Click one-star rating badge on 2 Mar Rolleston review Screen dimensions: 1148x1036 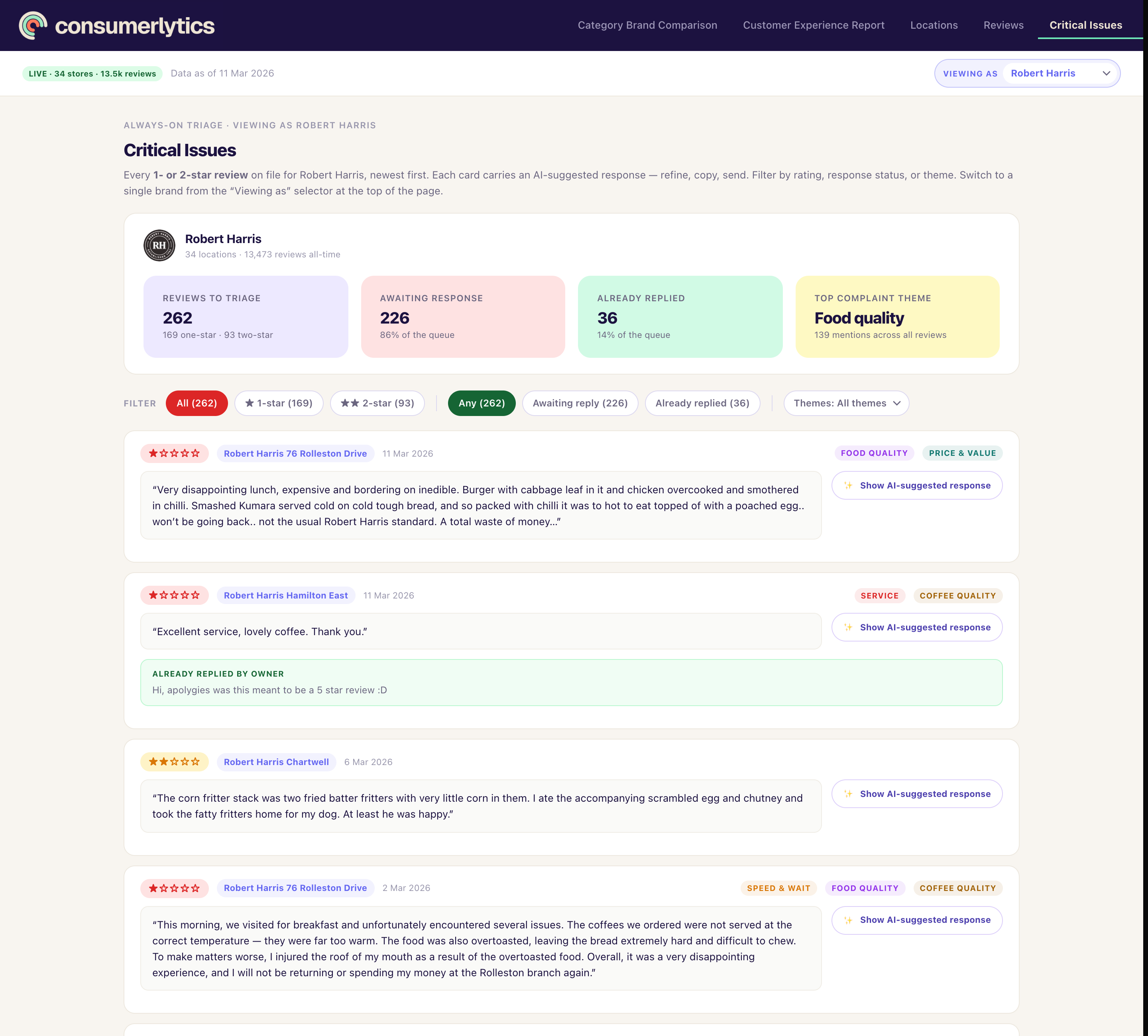point(174,888)
